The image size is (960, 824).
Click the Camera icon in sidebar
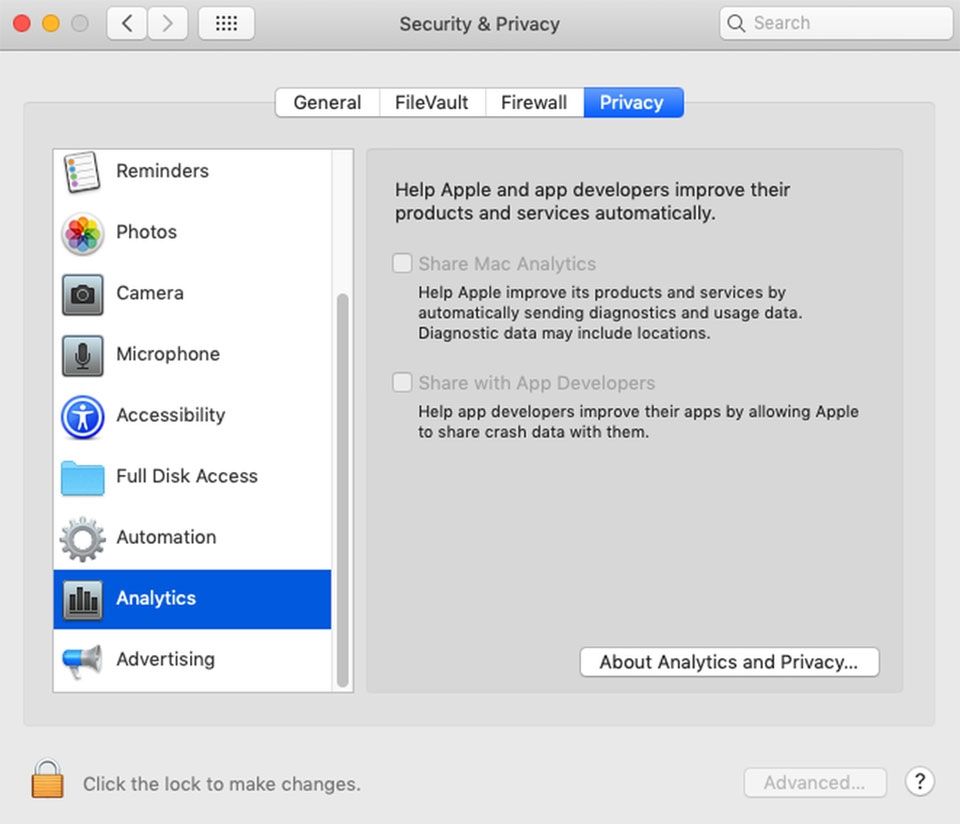pyautogui.click(x=82, y=294)
